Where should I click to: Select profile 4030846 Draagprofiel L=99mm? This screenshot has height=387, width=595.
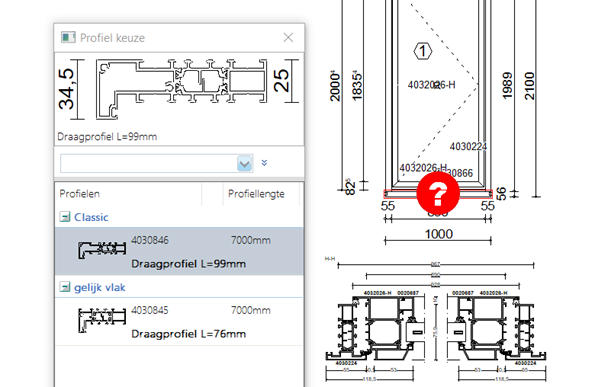point(179,251)
